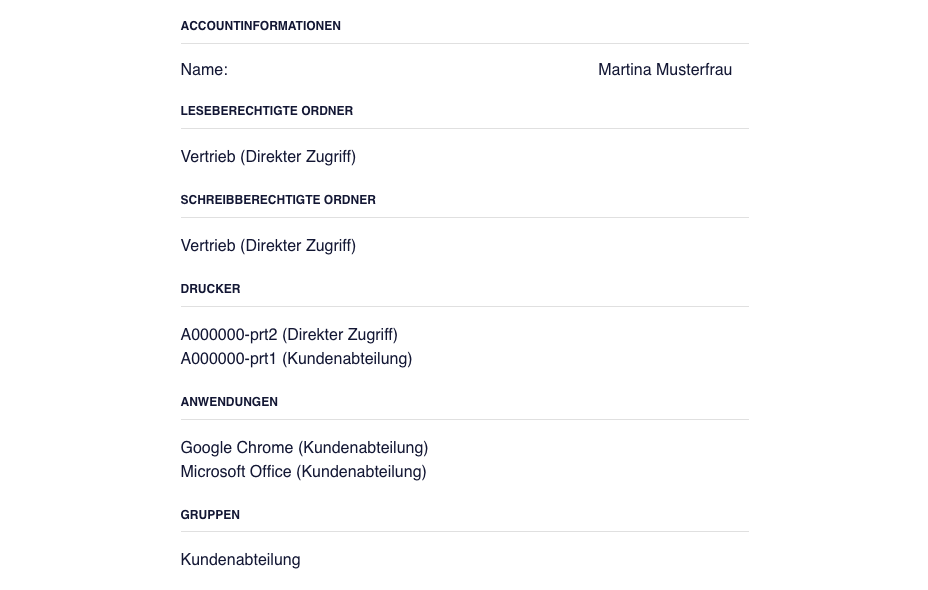928x590 pixels.
Task: Click the divider line below Gruppen
Action: point(465,532)
